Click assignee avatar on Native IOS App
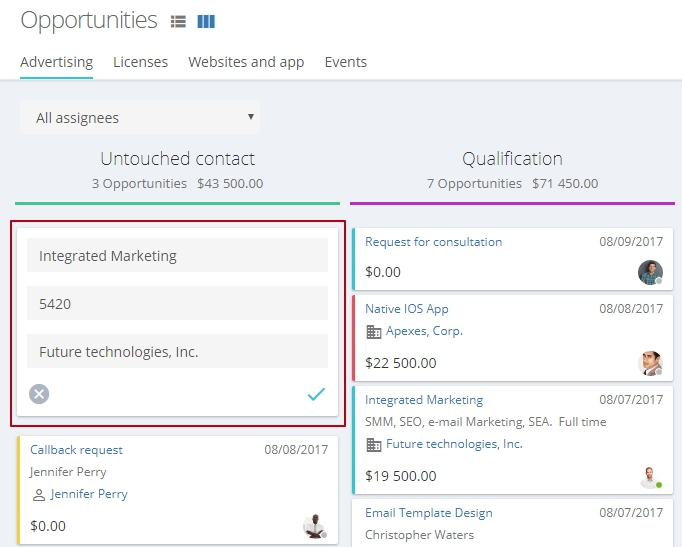This screenshot has height=547, width=682. pyautogui.click(x=650, y=364)
